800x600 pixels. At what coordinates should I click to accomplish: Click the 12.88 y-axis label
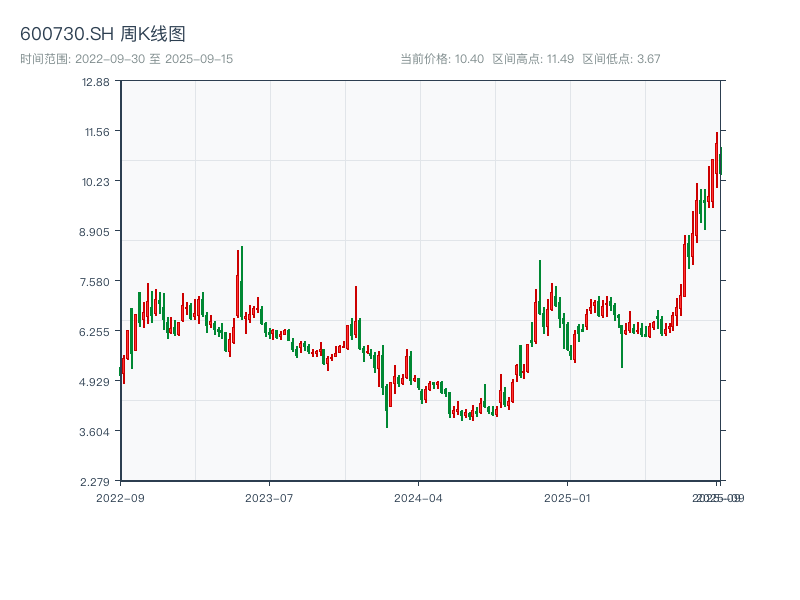[96, 82]
